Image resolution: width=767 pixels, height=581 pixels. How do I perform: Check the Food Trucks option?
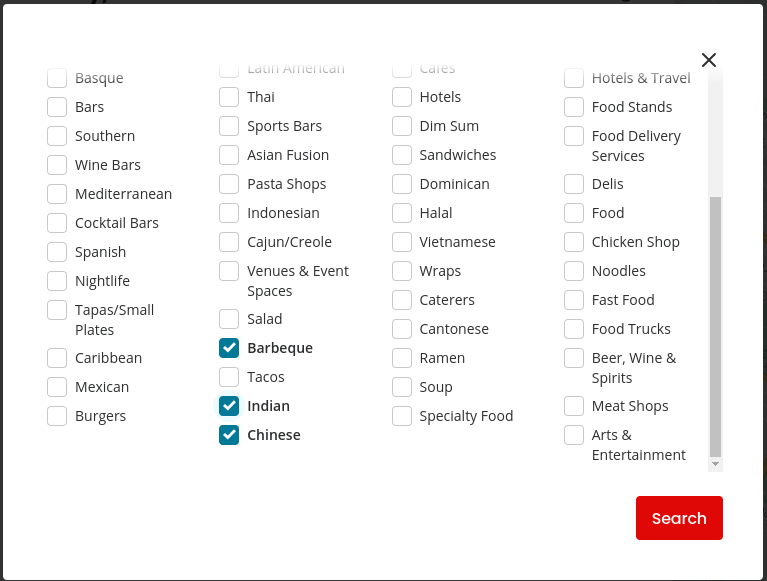[x=574, y=329]
